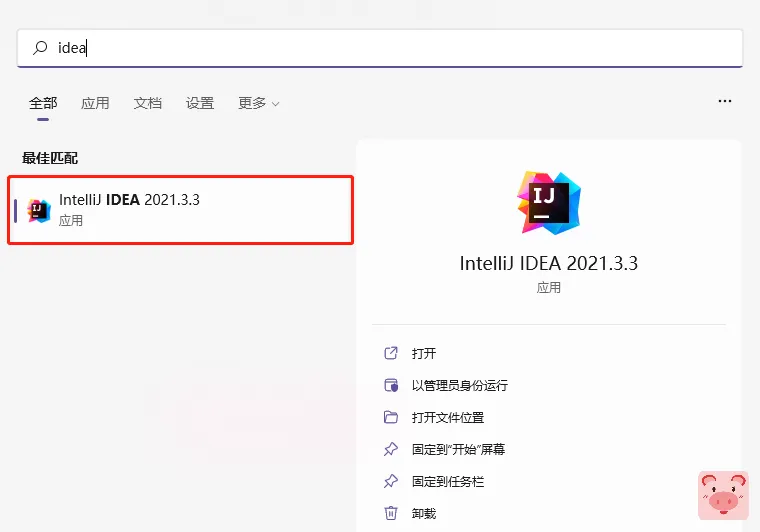Click the 打开 launch icon
The height and width of the screenshot is (532, 760).
pyautogui.click(x=391, y=353)
